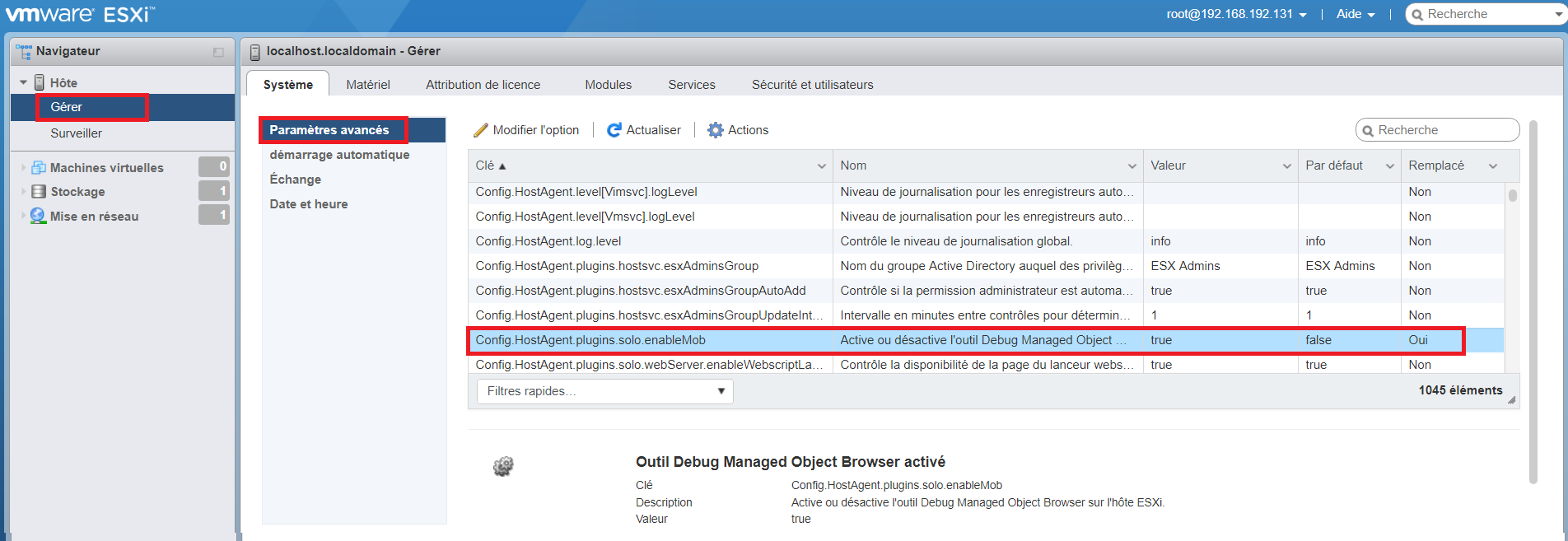Image resolution: width=1568 pixels, height=541 pixels.
Task: Open the Remplacé column dropdown arrow
Action: tap(1492, 166)
